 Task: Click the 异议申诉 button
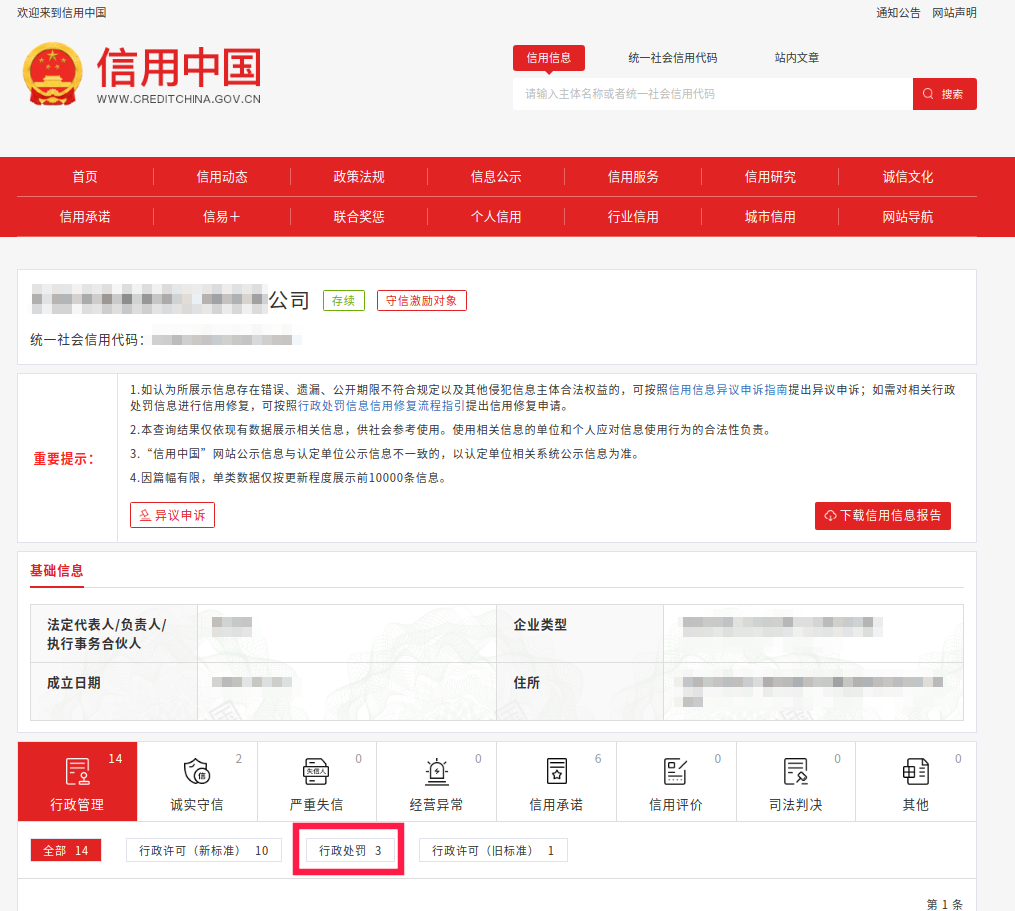click(172, 515)
